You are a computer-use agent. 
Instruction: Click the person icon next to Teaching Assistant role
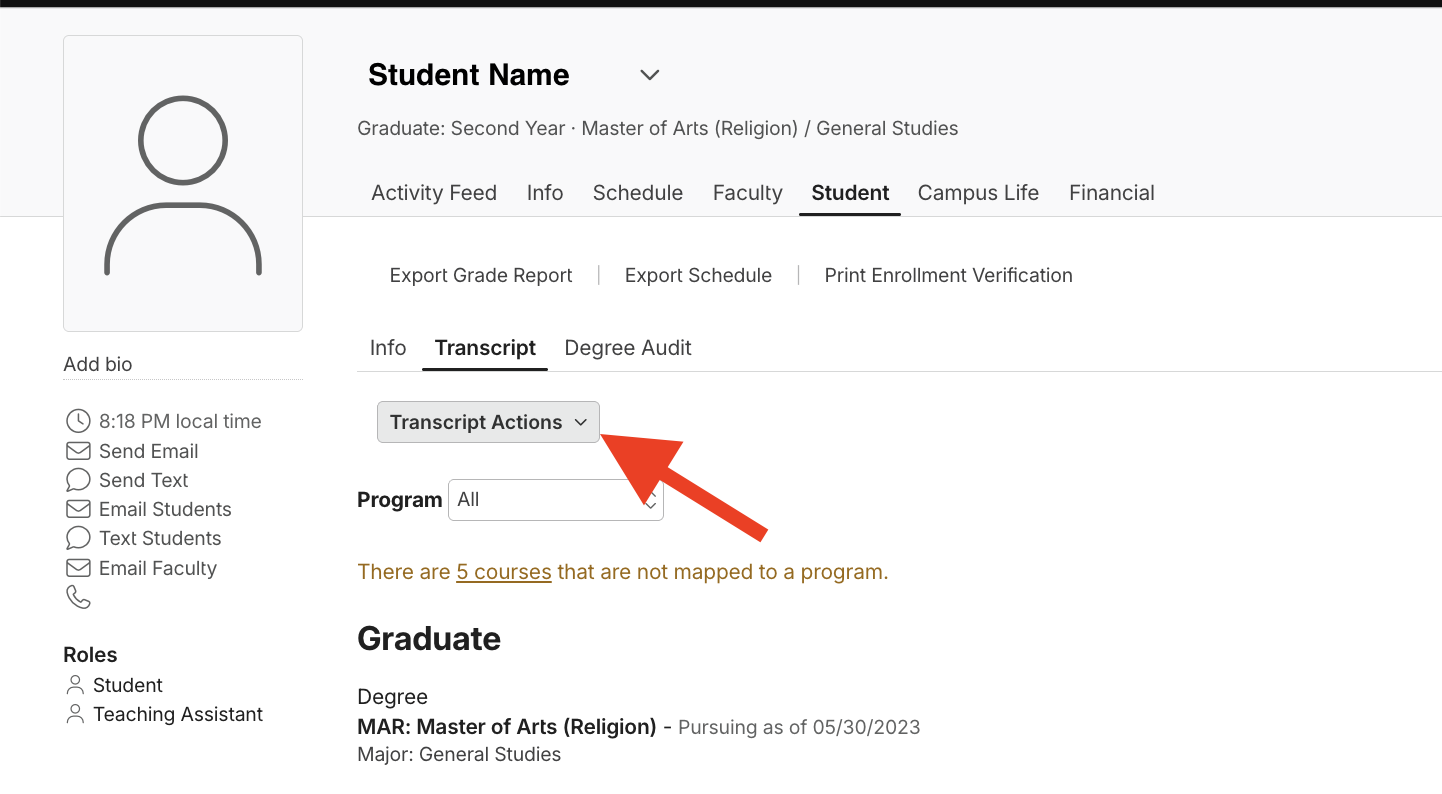point(75,714)
